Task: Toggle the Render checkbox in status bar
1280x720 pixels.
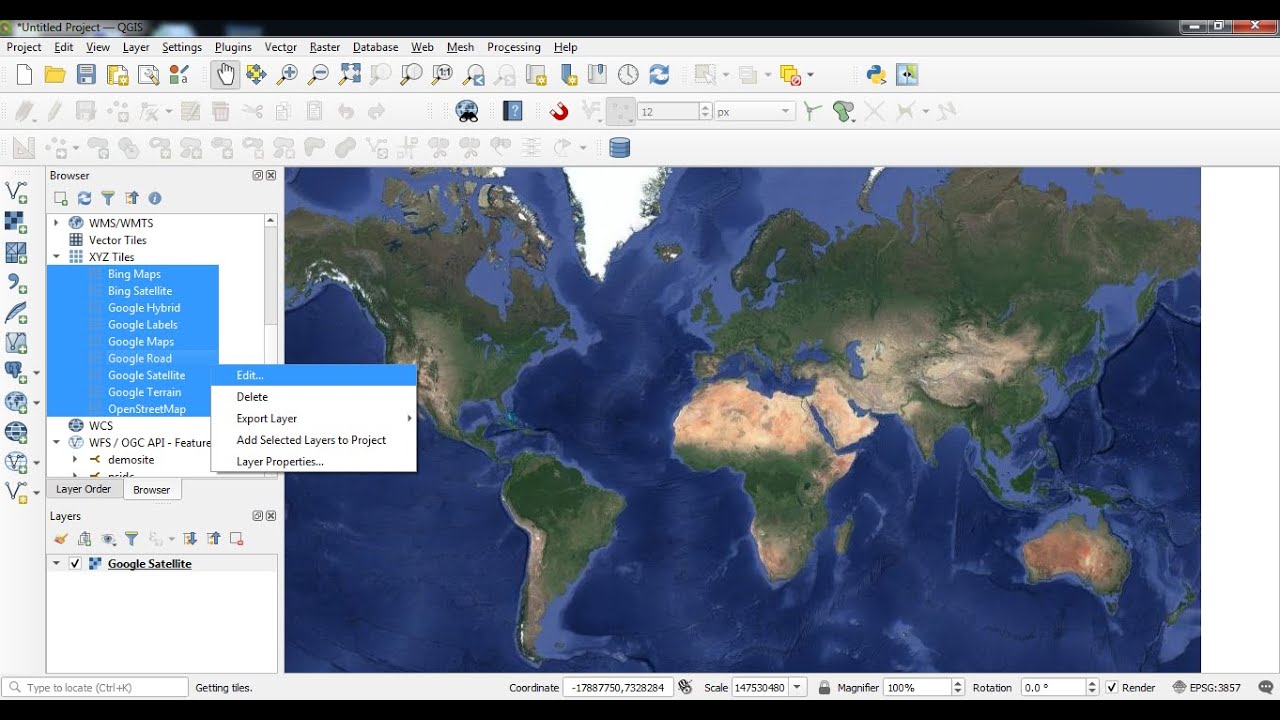Action: tap(1112, 688)
